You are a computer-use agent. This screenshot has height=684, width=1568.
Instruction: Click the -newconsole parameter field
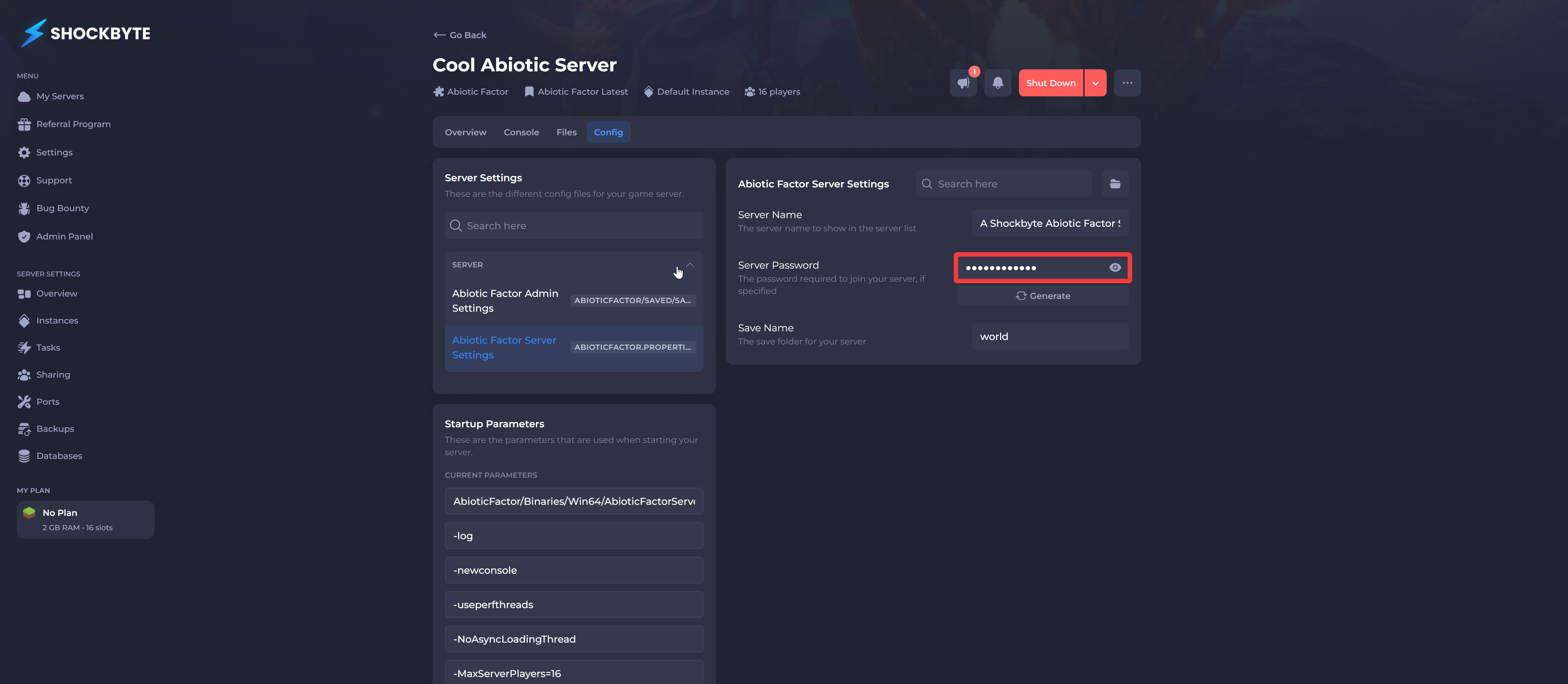click(574, 570)
